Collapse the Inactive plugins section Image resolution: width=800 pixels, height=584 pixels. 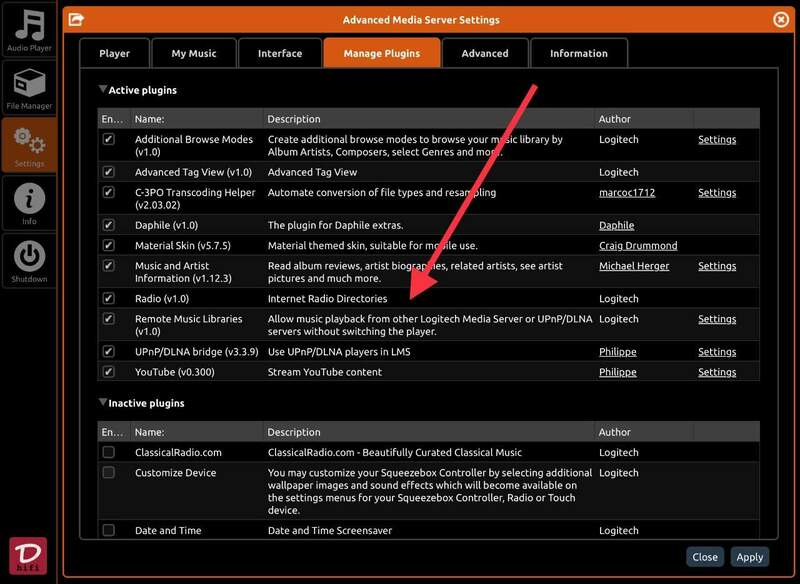coord(103,403)
